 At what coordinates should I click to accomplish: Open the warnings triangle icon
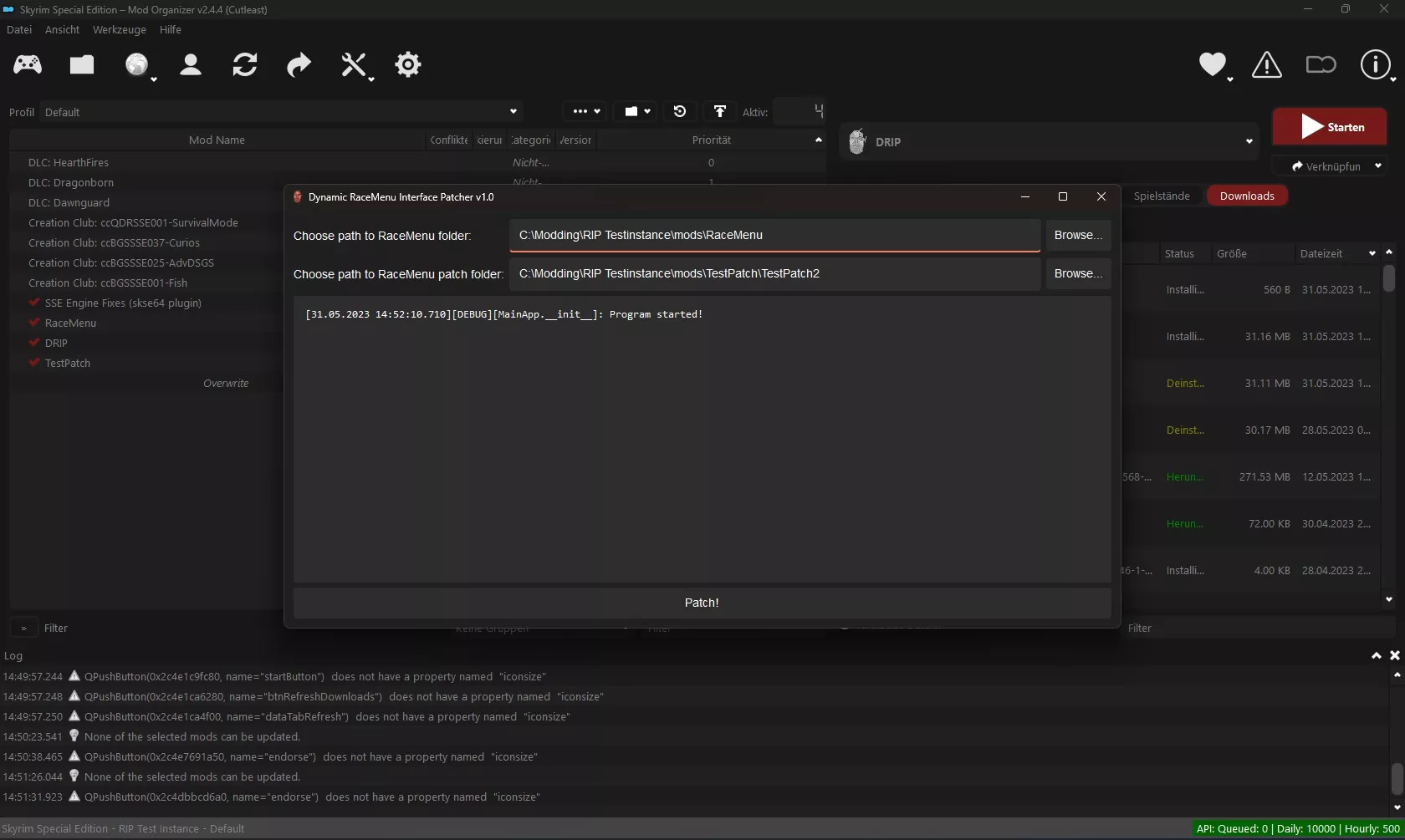(x=1267, y=64)
